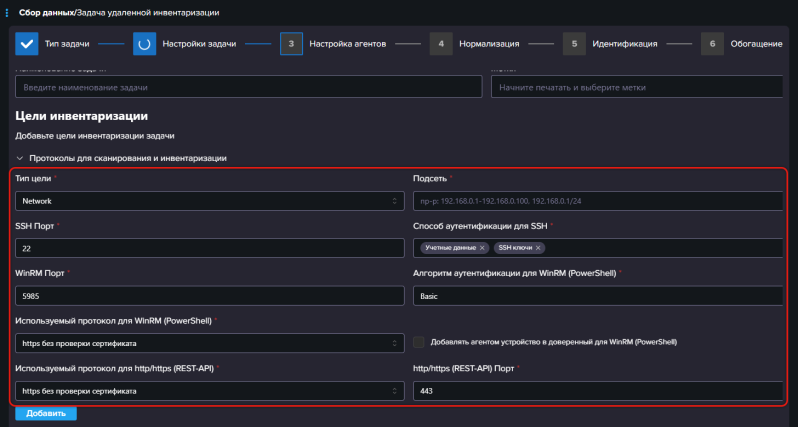The width and height of the screenshot is (798, 427).
Task: Click the checkmark icon for Тип задачи step
Action: coord(26,44)
